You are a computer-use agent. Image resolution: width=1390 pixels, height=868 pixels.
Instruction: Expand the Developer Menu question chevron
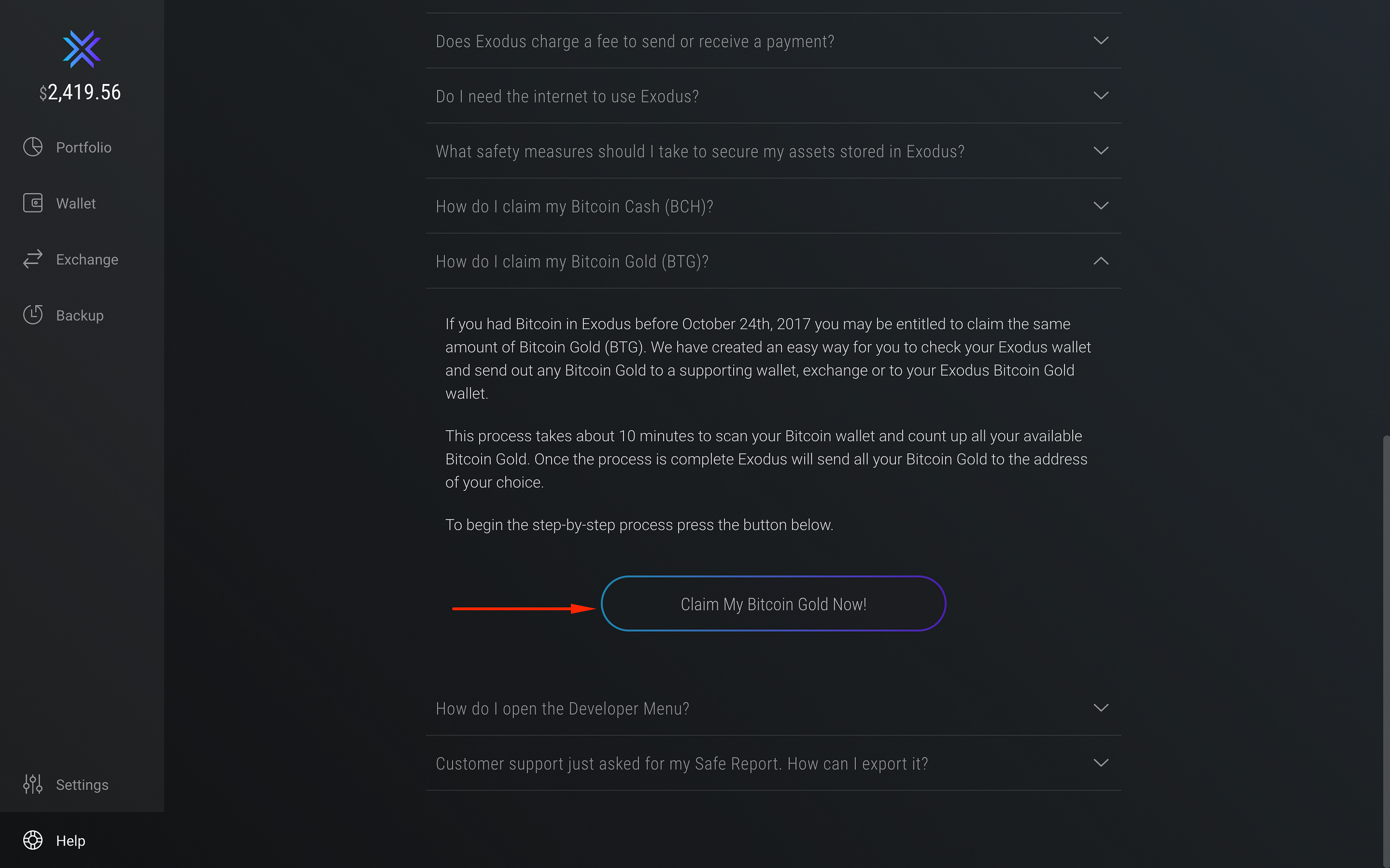click(x=1101, y=708)
